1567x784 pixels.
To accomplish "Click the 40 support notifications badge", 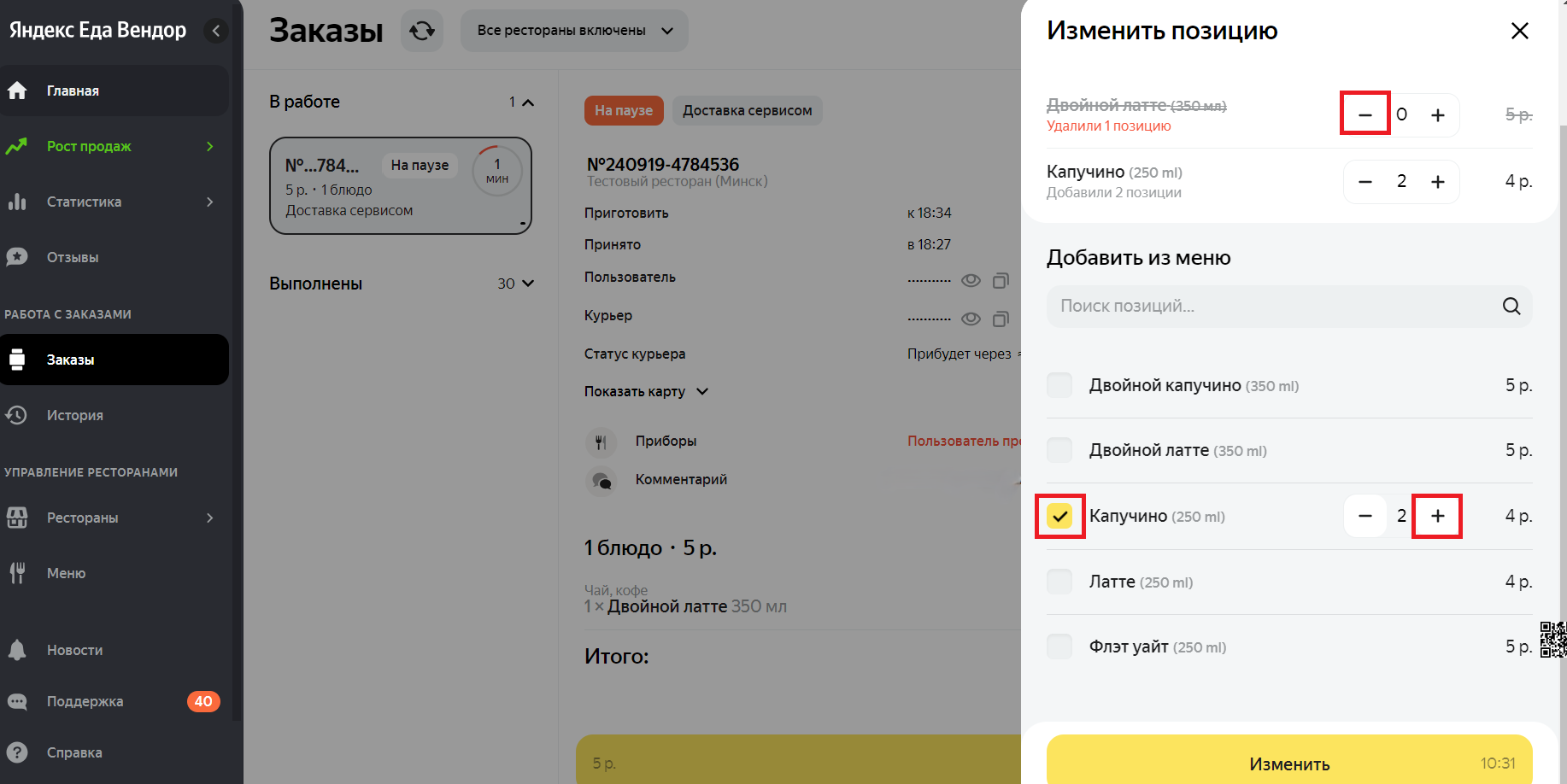I will [203, 701].
